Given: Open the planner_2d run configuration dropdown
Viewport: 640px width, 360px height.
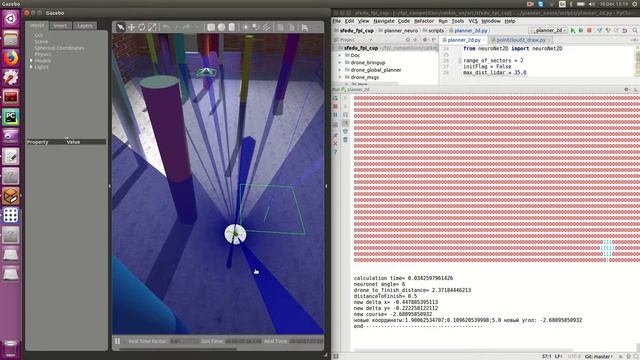Looking at the screenshot, I should 549,31.
